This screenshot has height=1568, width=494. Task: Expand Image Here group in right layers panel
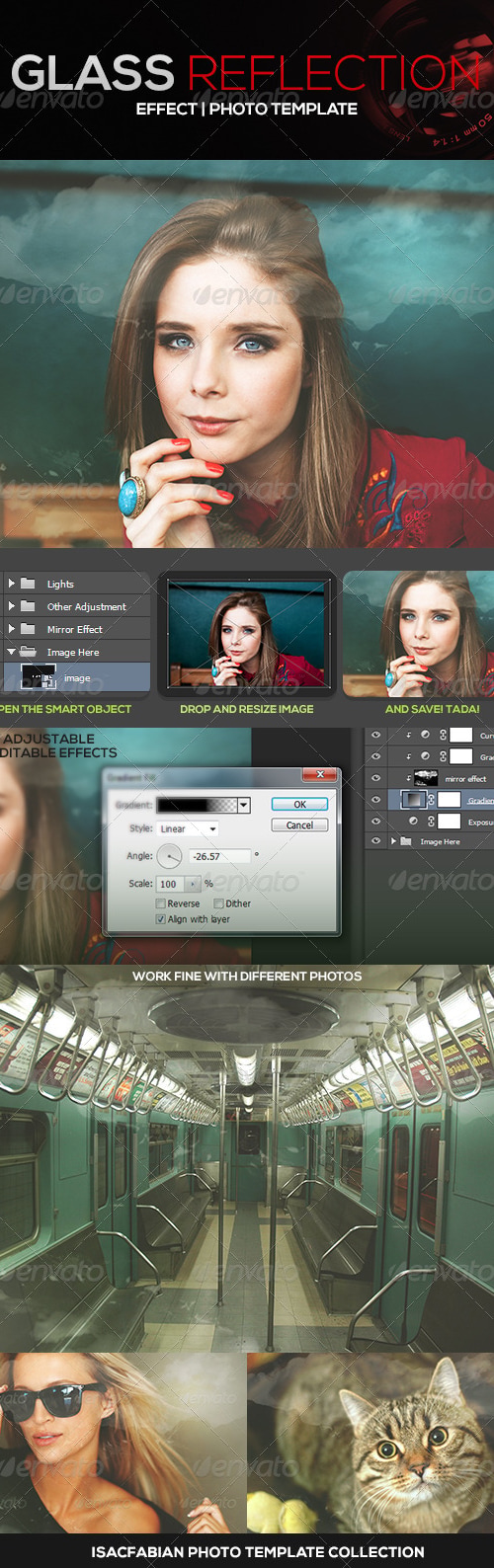pos(393,841)
